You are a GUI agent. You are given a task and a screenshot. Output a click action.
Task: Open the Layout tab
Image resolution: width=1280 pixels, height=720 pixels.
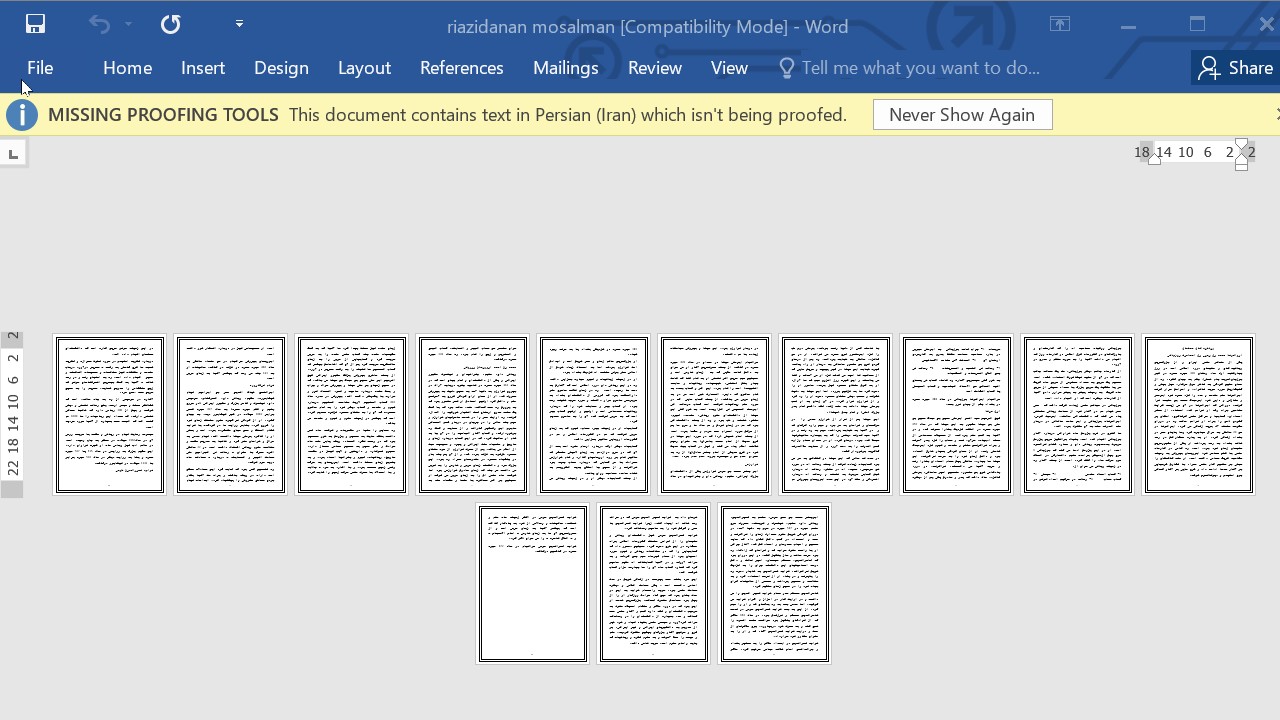364,68
